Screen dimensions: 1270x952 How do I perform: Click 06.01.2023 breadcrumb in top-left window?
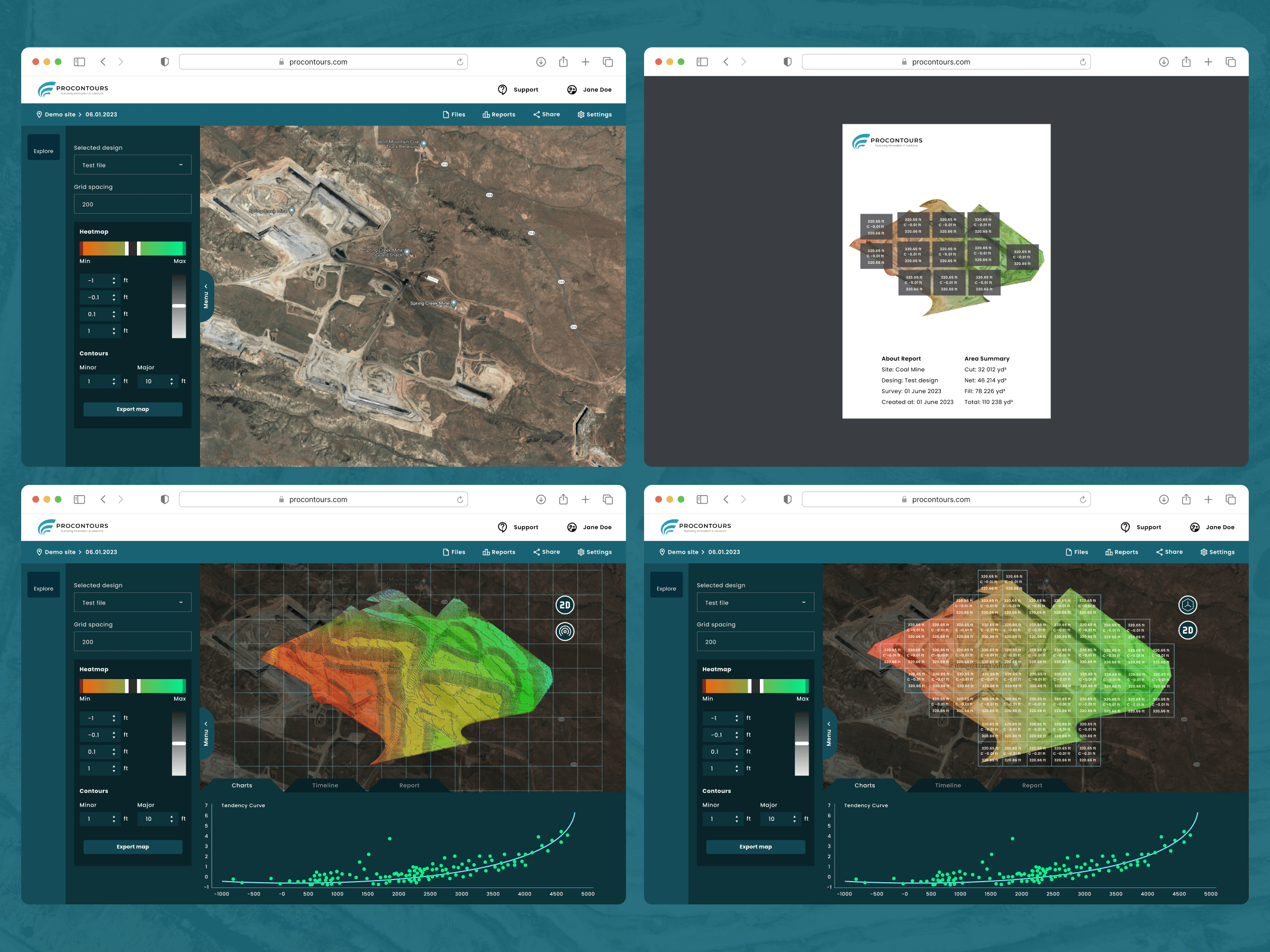tap(101, 114)
